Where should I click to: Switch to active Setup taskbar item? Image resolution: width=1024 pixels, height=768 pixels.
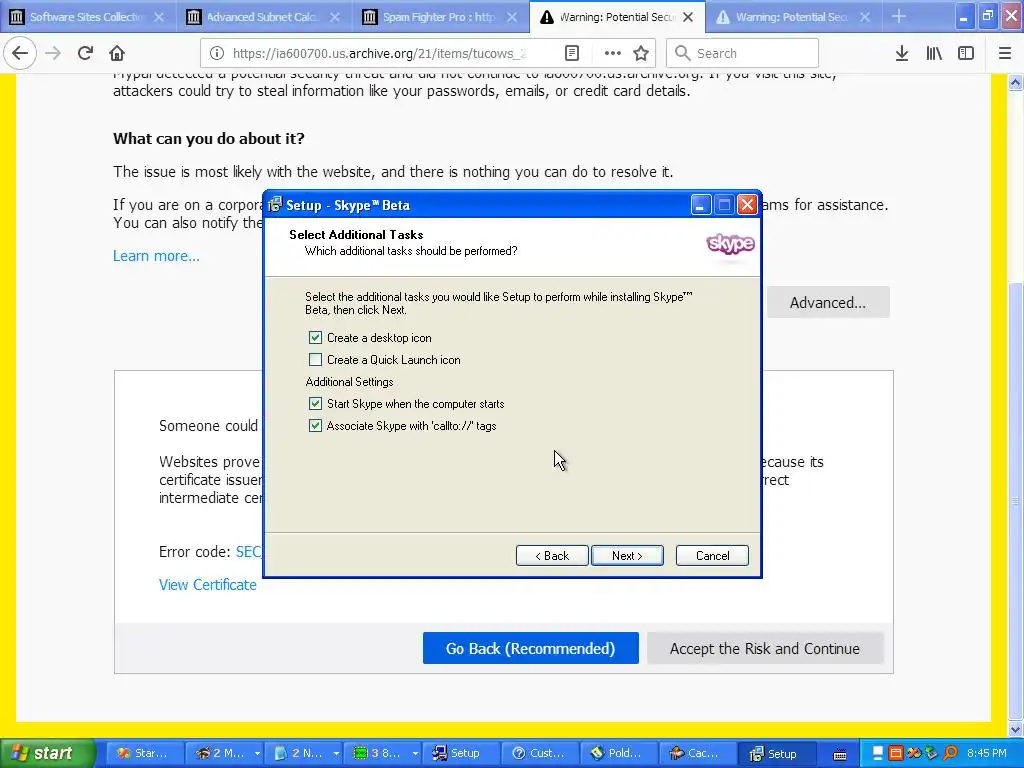tap(776, 753)
